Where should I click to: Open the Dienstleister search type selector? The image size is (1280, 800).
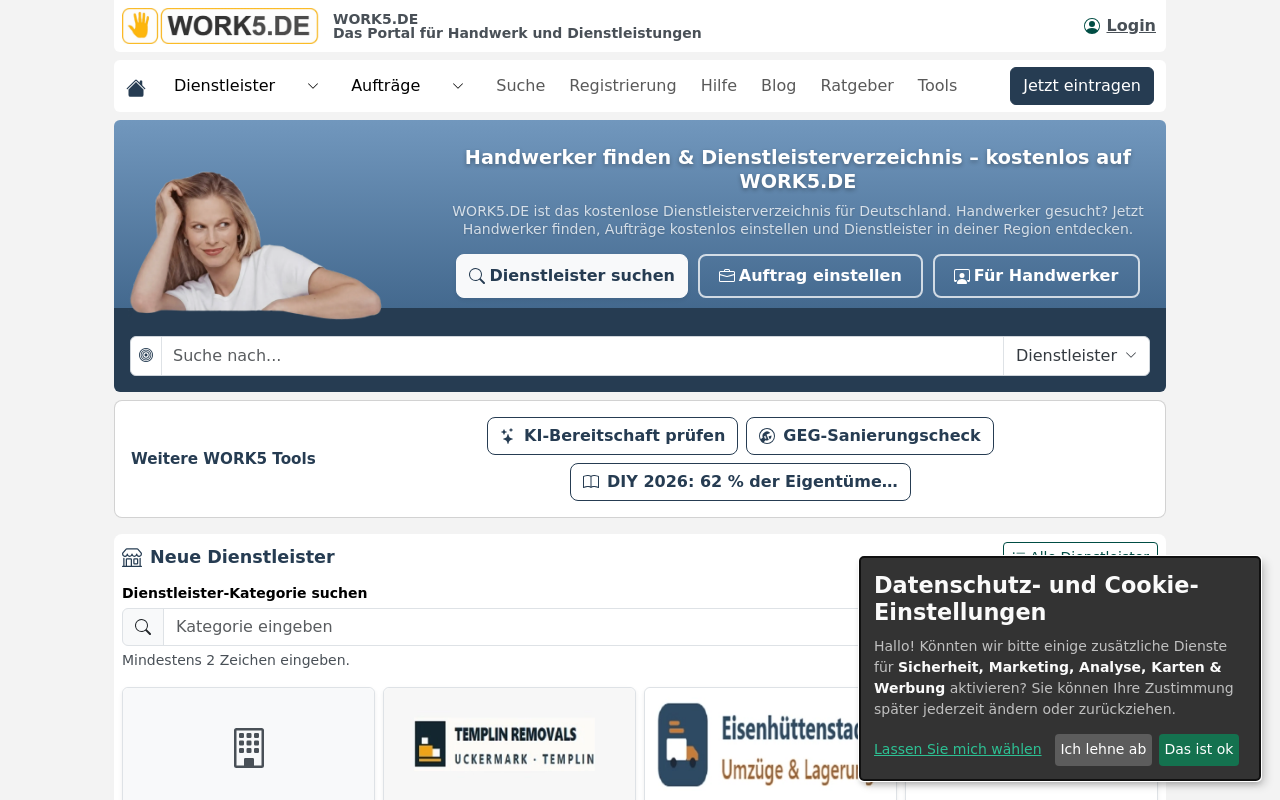(1076, 356)
